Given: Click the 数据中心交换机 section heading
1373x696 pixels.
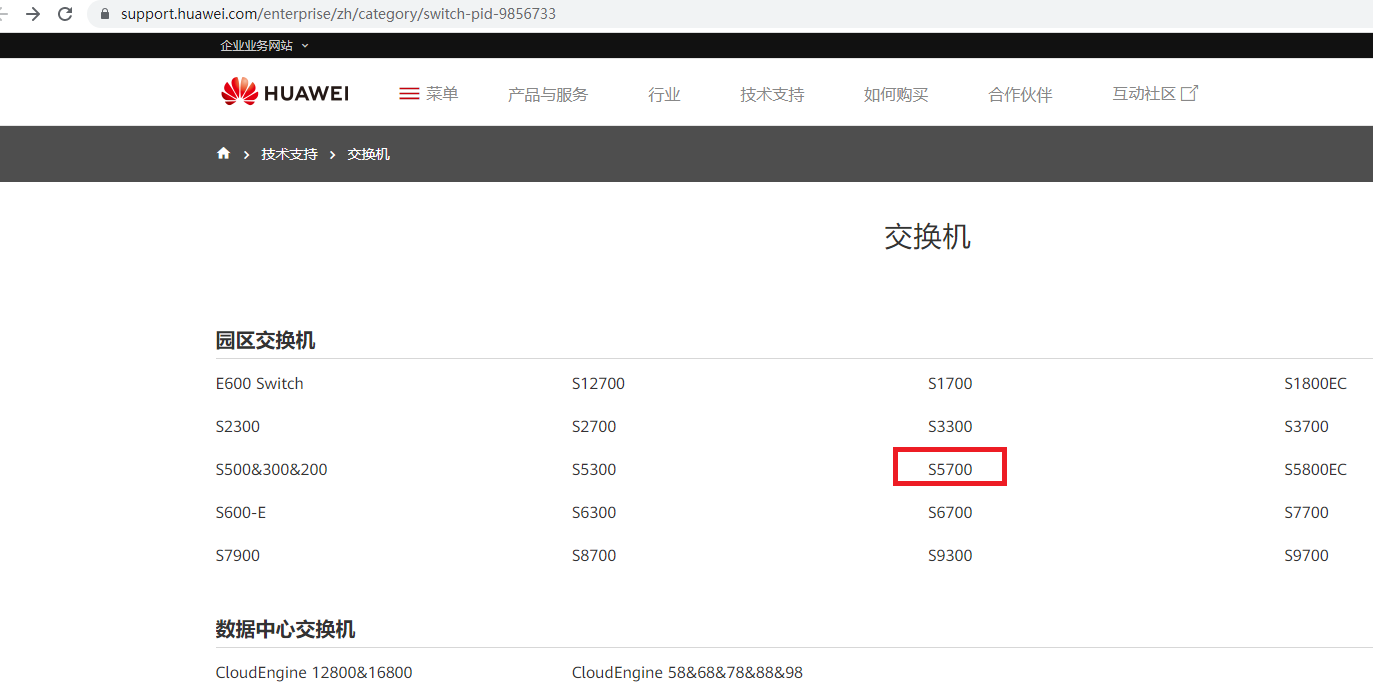Looking at the screenshot, I should tap(285, 629).
